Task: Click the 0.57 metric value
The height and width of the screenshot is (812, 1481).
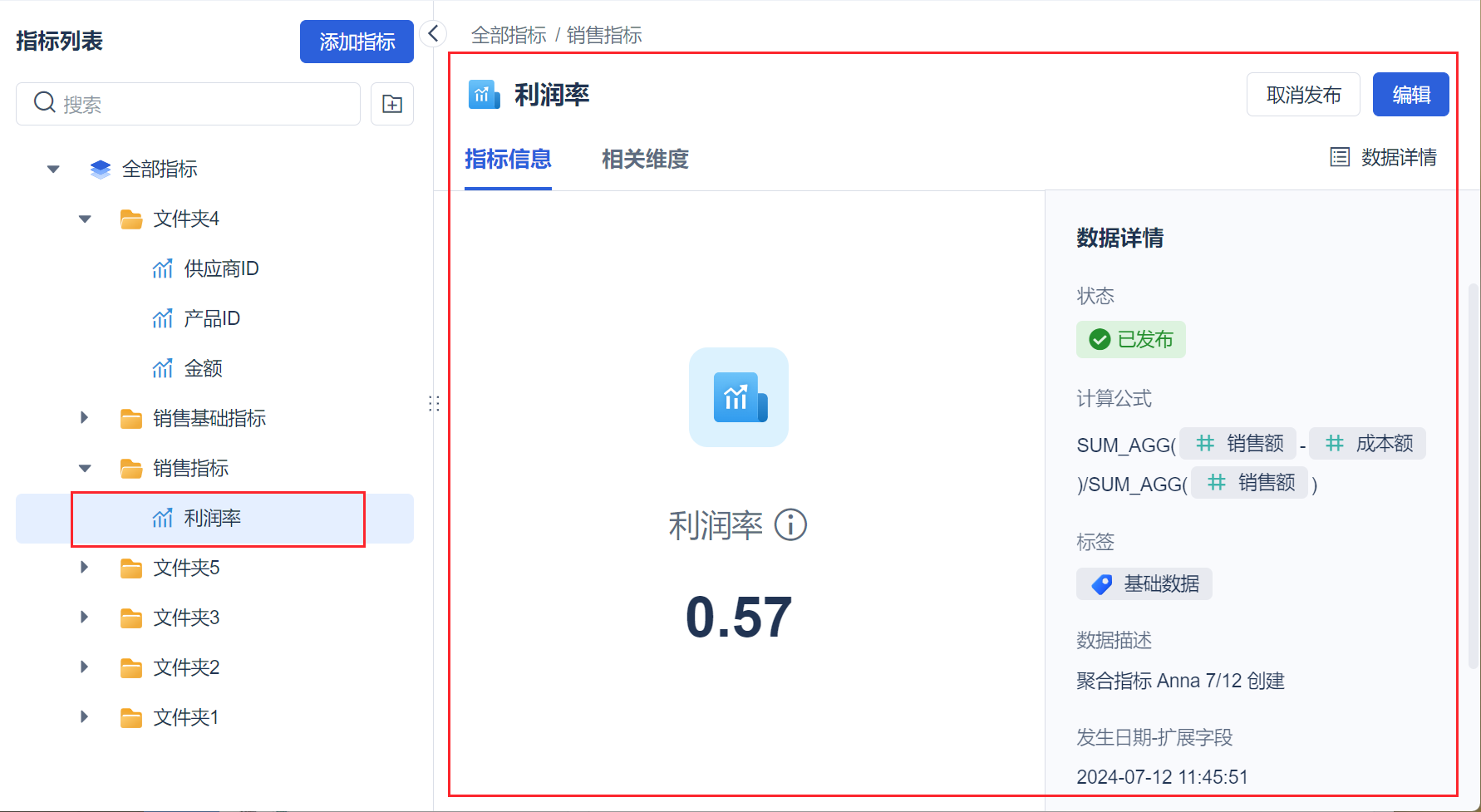Action: tap(739, 618)
